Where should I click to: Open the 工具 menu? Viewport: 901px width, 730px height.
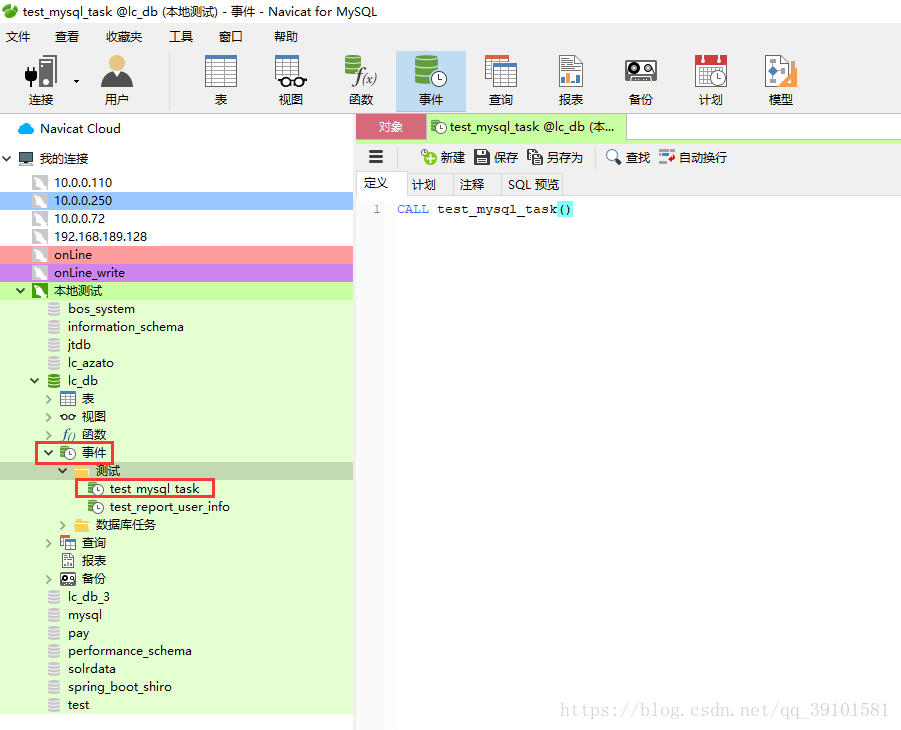[181, 37]
